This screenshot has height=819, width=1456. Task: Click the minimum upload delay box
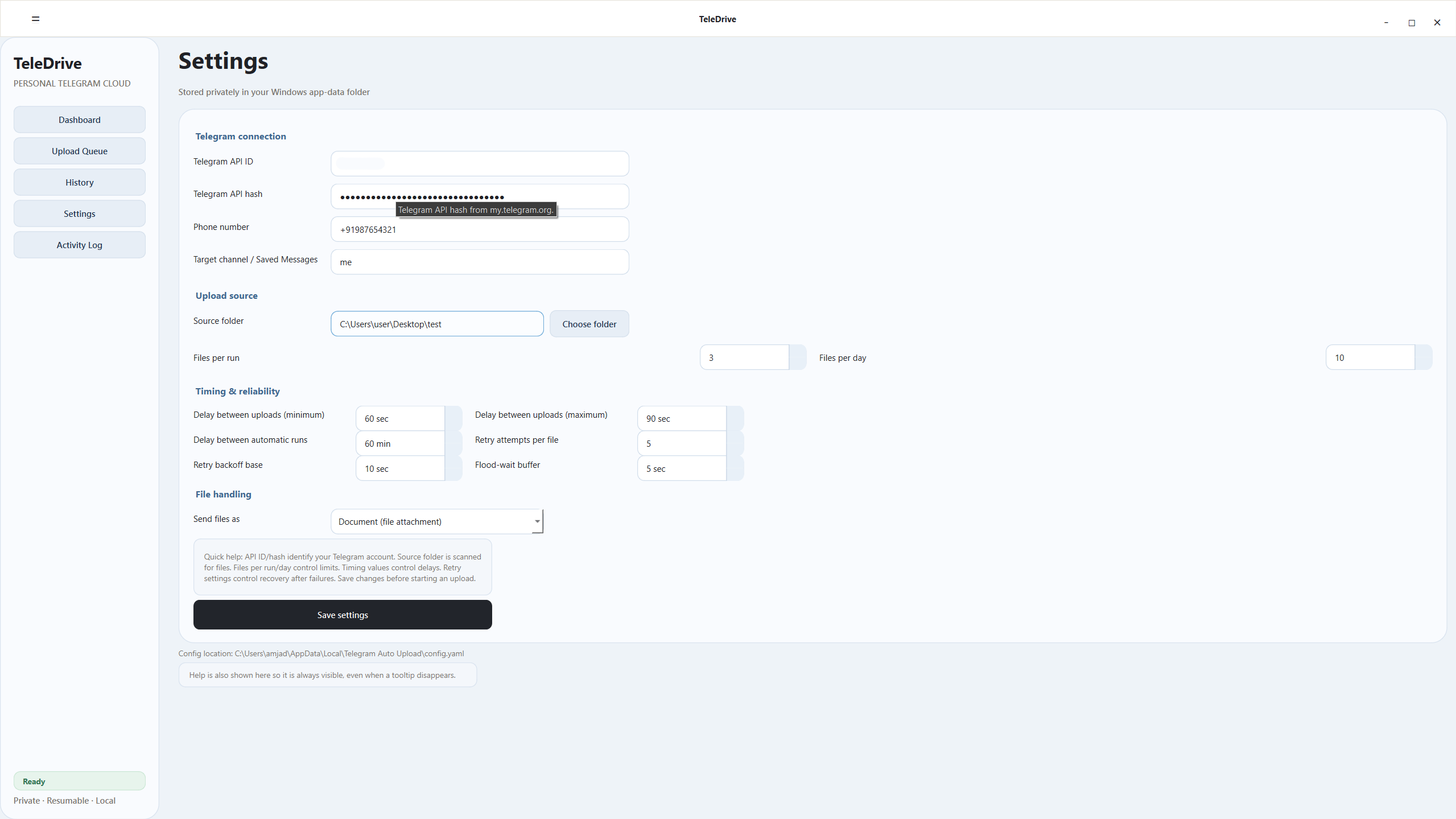pyautogui.click(x=400, y=418)
